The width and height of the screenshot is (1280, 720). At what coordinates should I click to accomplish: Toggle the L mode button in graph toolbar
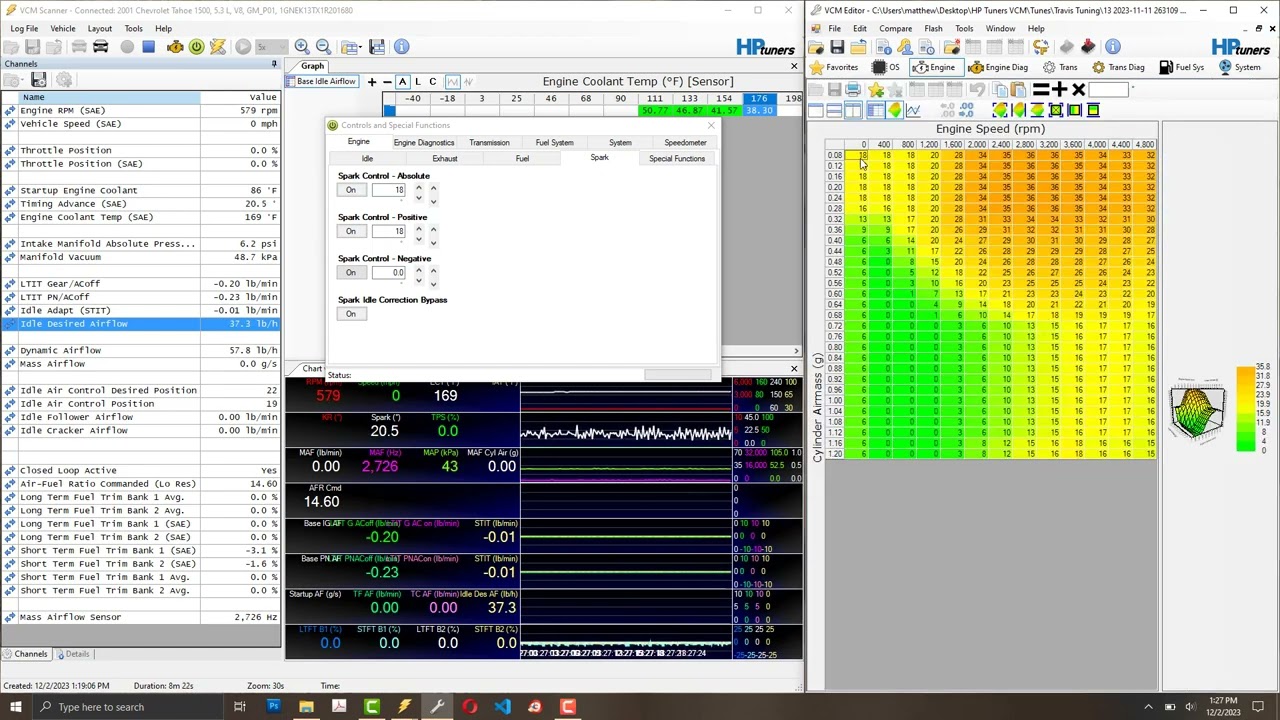[x=418, y=82]
